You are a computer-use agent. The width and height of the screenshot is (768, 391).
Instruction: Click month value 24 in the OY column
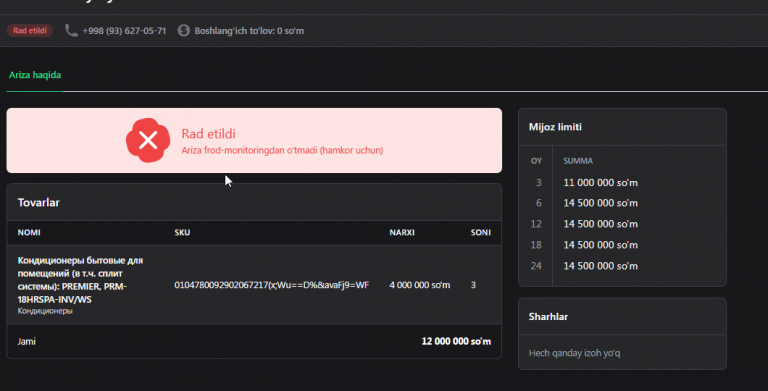click(x=536, y=266)
